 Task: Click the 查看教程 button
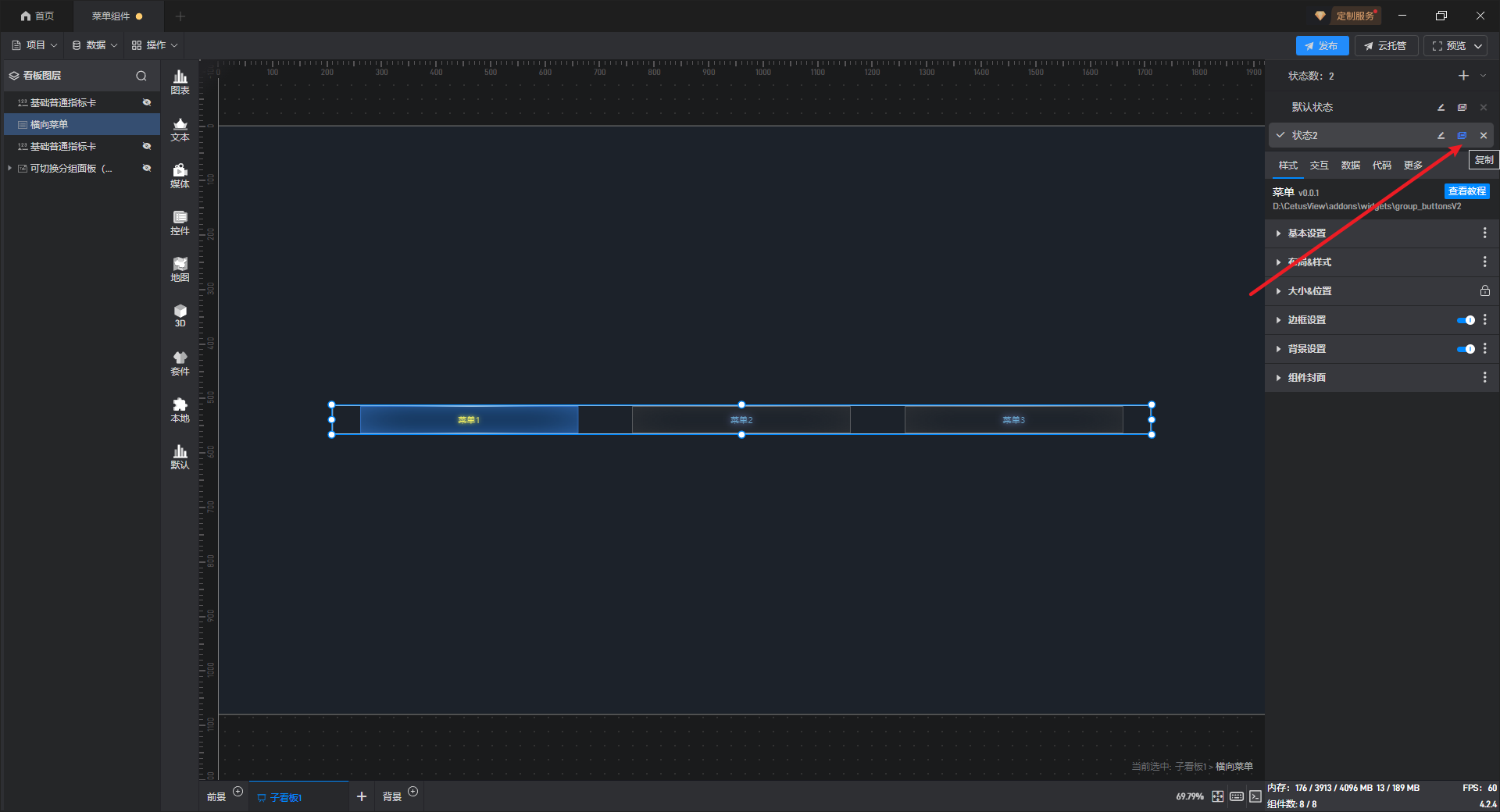point(1466,191)
